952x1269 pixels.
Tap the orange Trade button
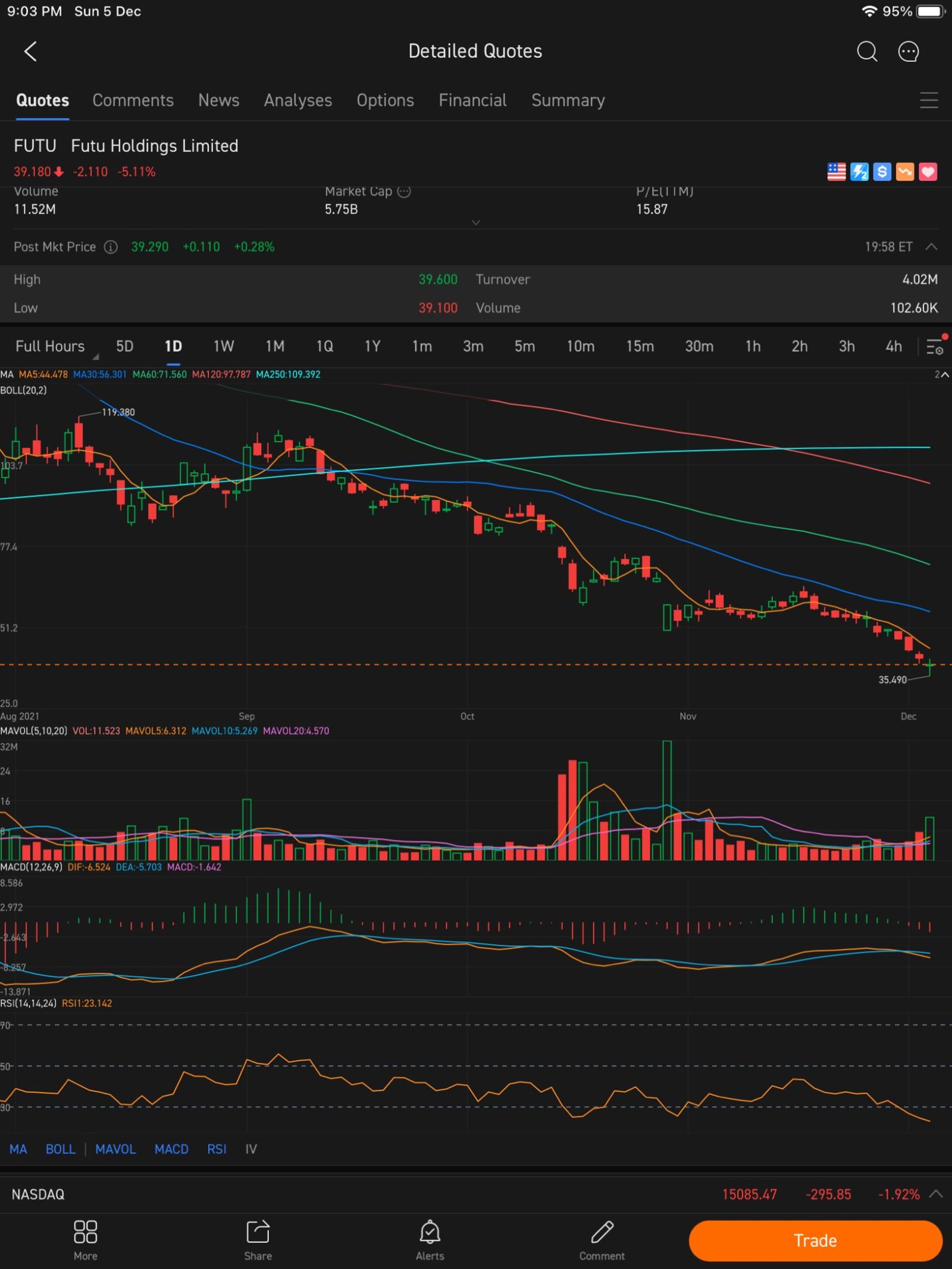pyautogui.click(x=815, y=1240)
